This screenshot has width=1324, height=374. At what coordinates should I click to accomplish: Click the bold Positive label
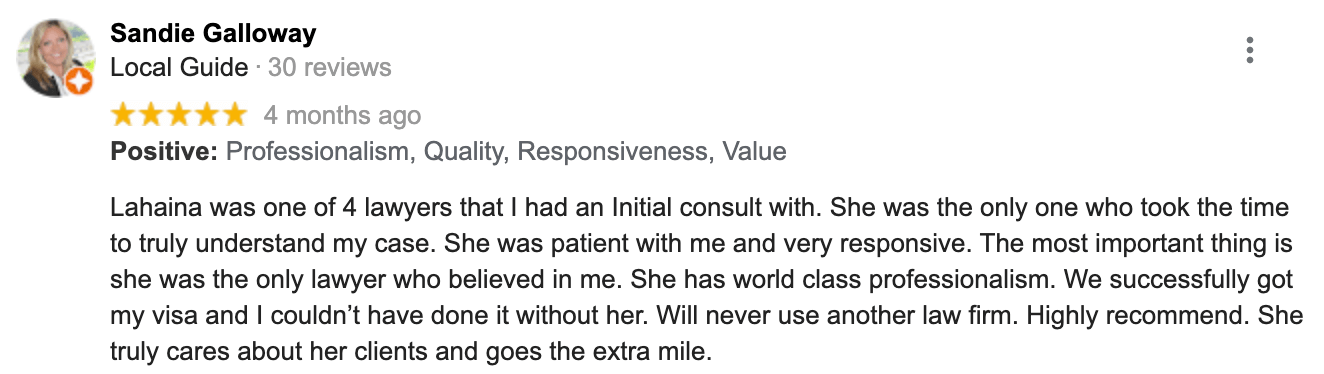pos(164,152)
